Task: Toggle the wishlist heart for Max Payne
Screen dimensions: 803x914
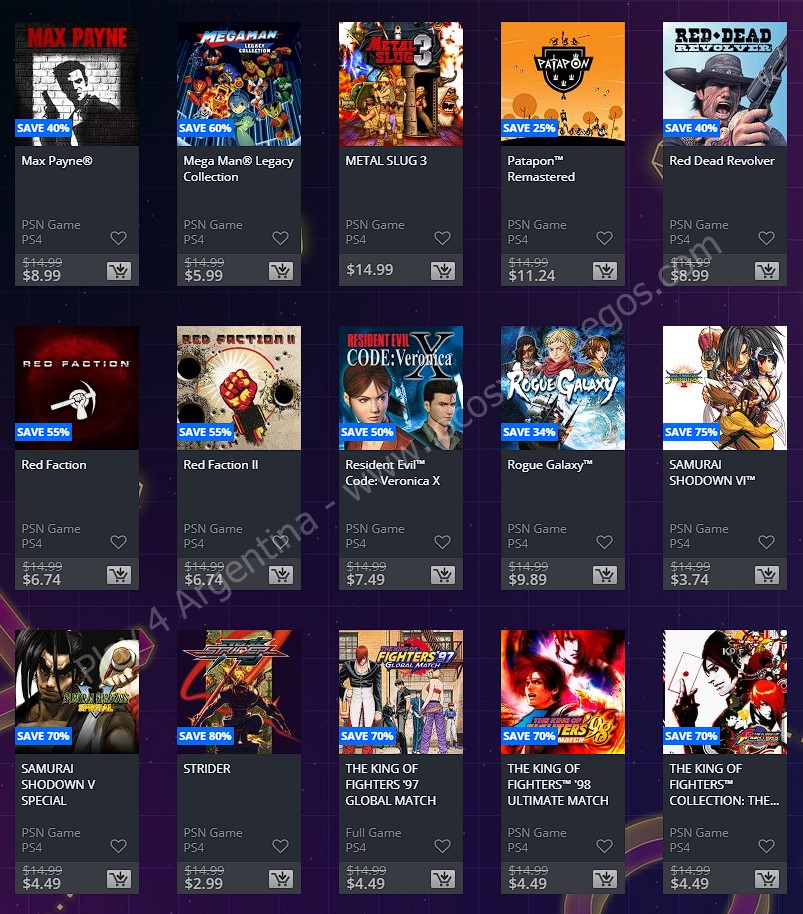Action: click(118, 238)
